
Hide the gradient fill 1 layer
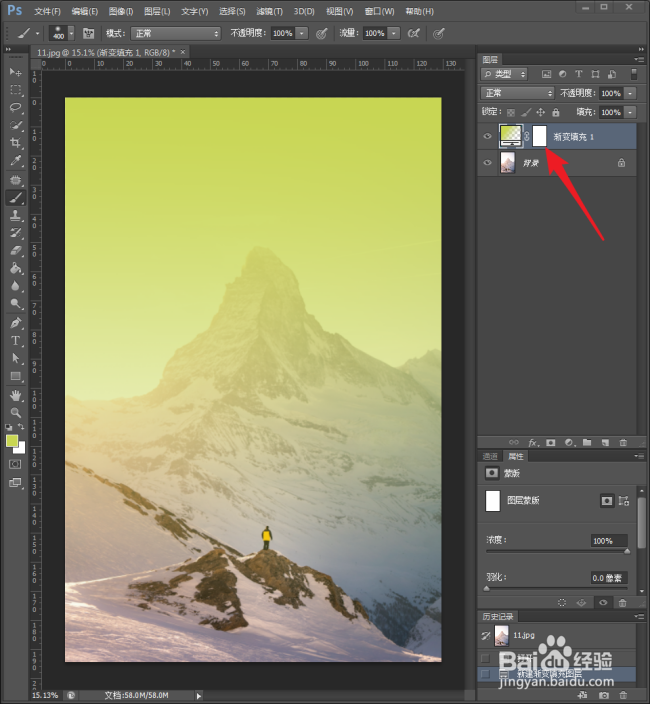(x=487, y=136)
